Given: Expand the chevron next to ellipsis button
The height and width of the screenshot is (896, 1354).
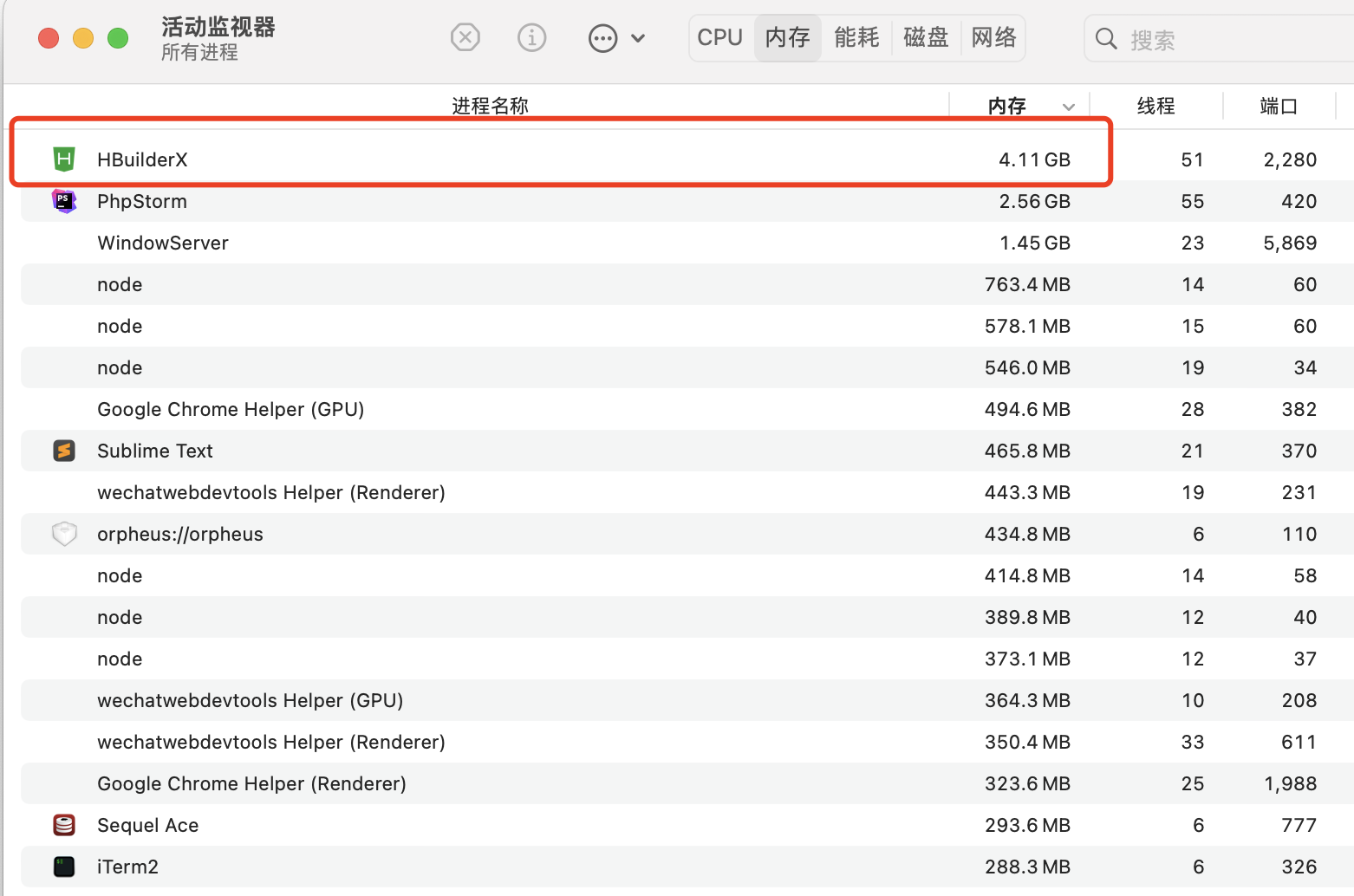Looking at the screenshot, I should [x=638, y=38].
